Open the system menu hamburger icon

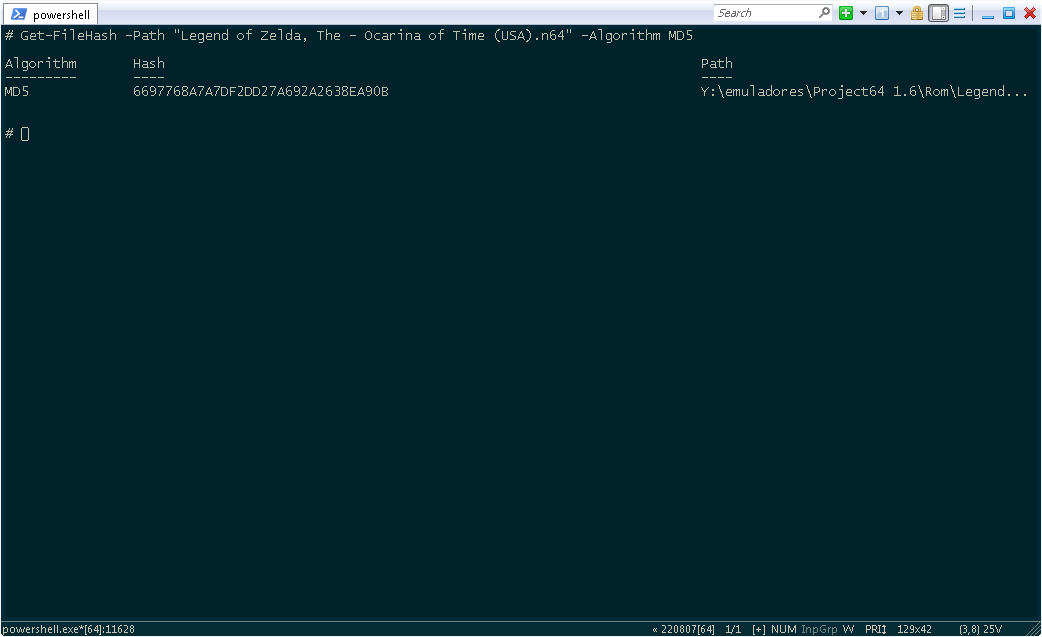[x=960, y=13]
